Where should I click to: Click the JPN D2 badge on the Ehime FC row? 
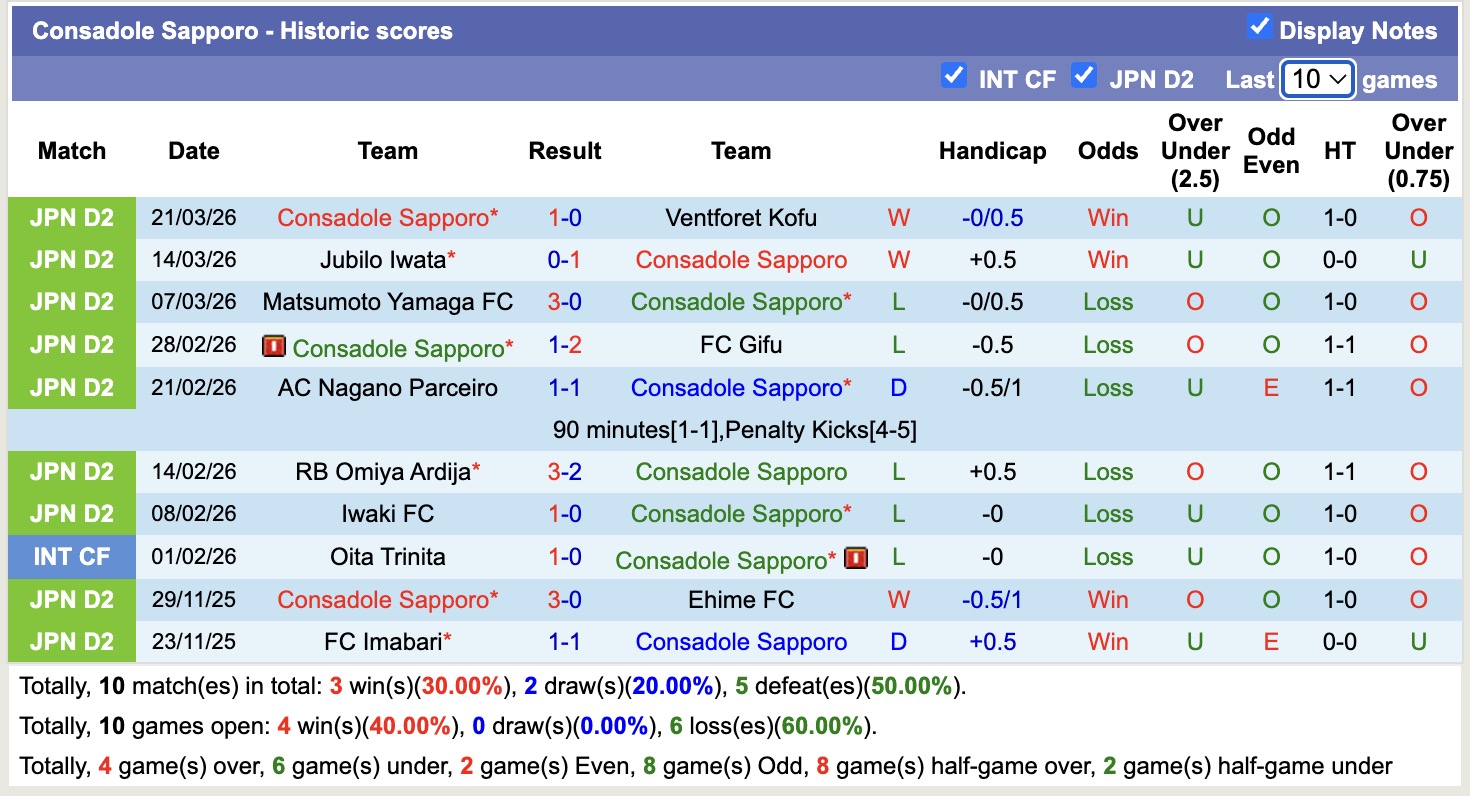pos(71,599)
